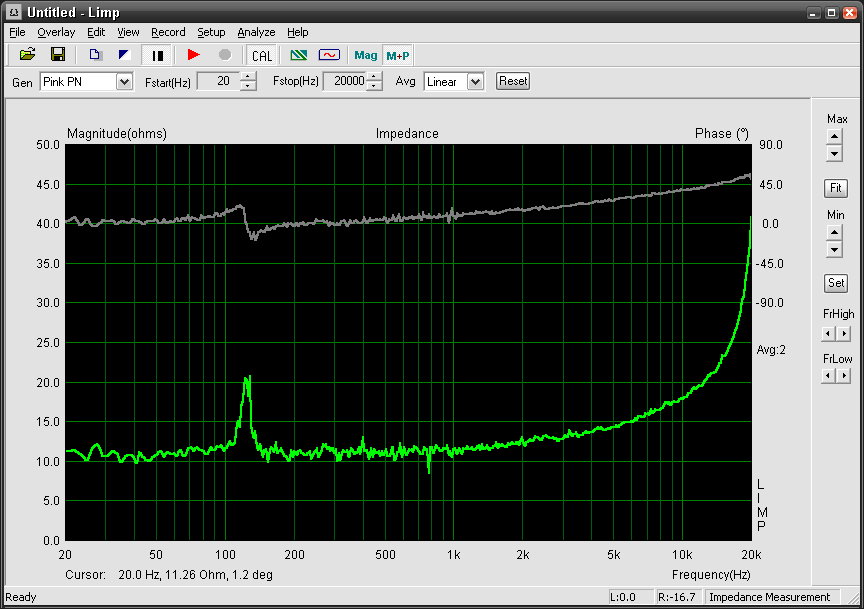864x609 pixels.
Task: Close the Limp window
Action: click(850, 13)
